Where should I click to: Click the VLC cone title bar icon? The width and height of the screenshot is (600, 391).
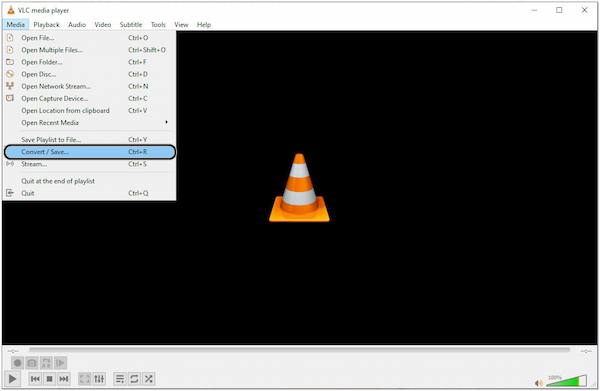tap(11, 10)
